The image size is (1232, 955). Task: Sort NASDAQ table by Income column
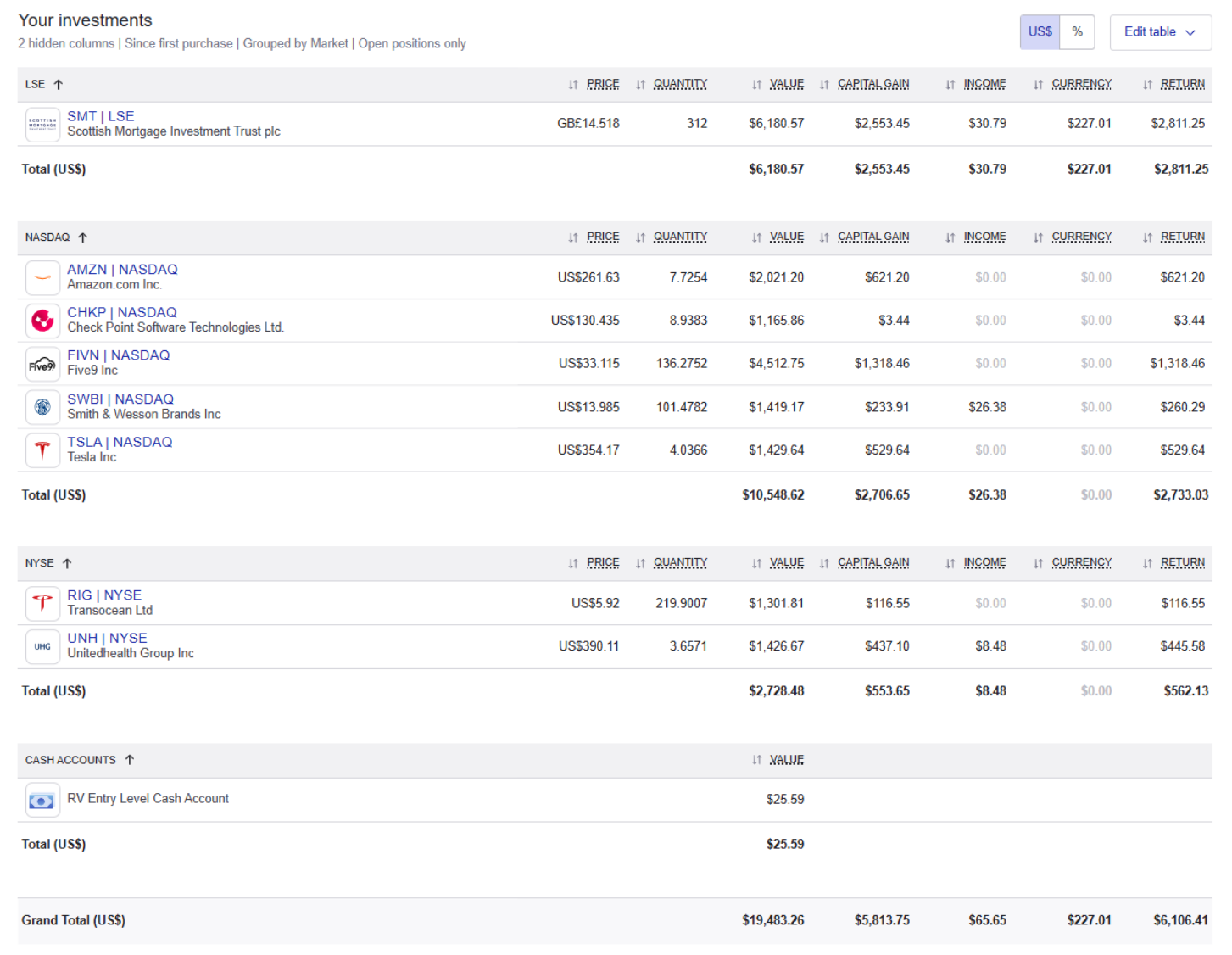point(976,237)
